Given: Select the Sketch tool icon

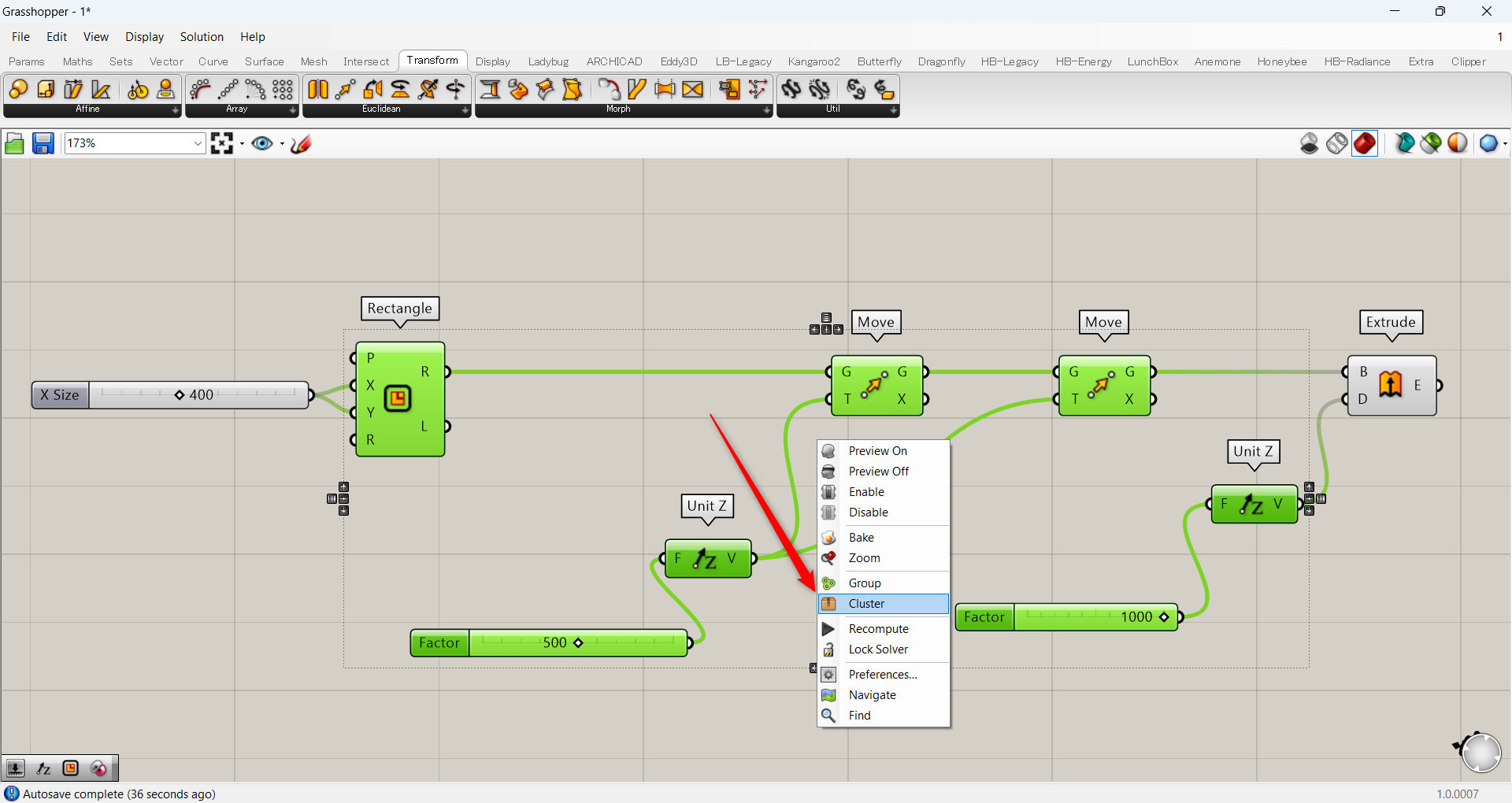Looking at the screenshot, I should point(301,143).
